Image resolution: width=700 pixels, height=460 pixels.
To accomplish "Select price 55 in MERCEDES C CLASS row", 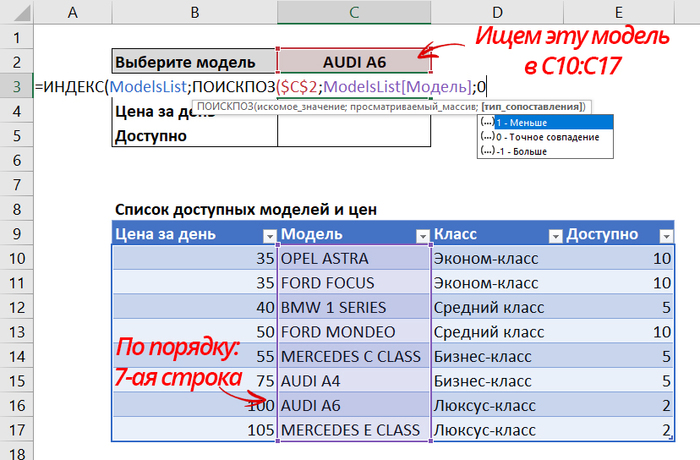I will click(x=195, y=356).
